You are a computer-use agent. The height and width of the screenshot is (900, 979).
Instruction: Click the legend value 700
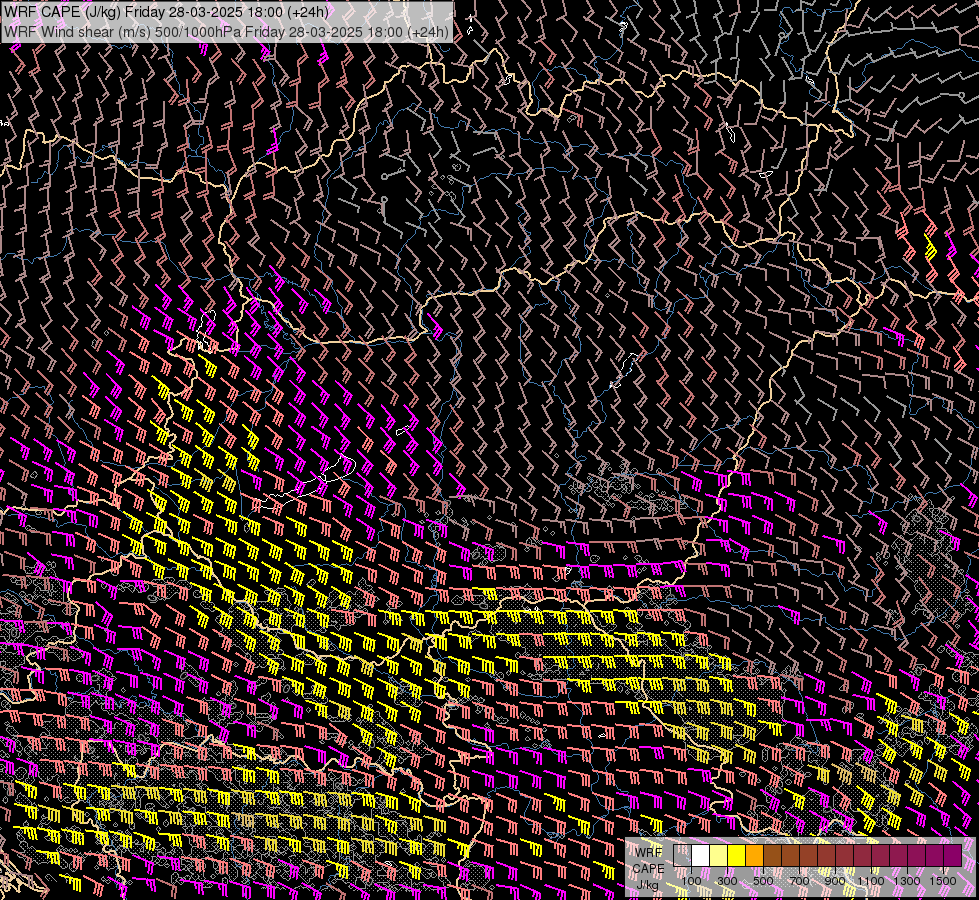point(799,881)
